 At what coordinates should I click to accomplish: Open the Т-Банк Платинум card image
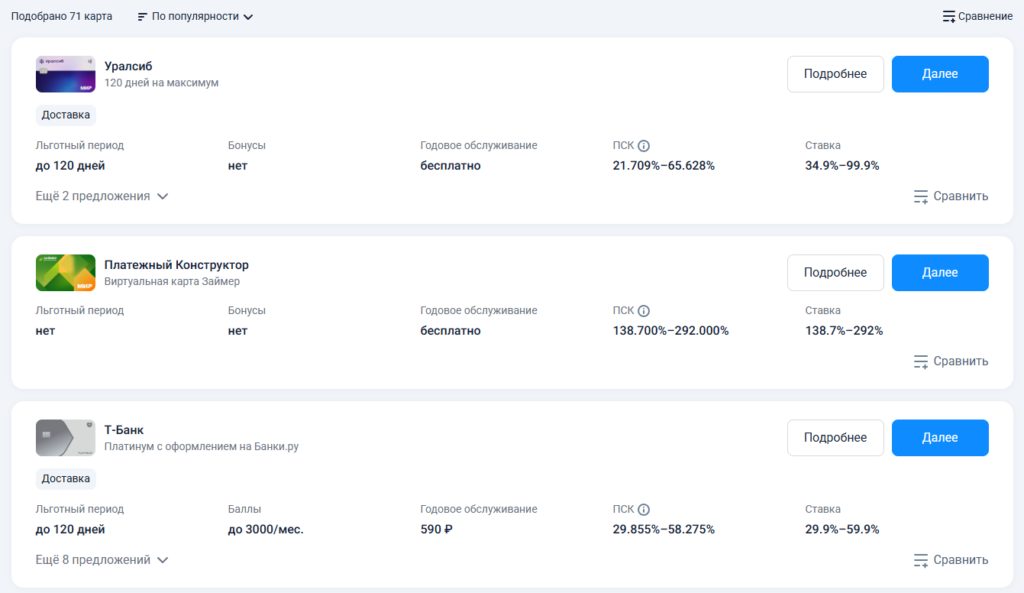point(65,438)
